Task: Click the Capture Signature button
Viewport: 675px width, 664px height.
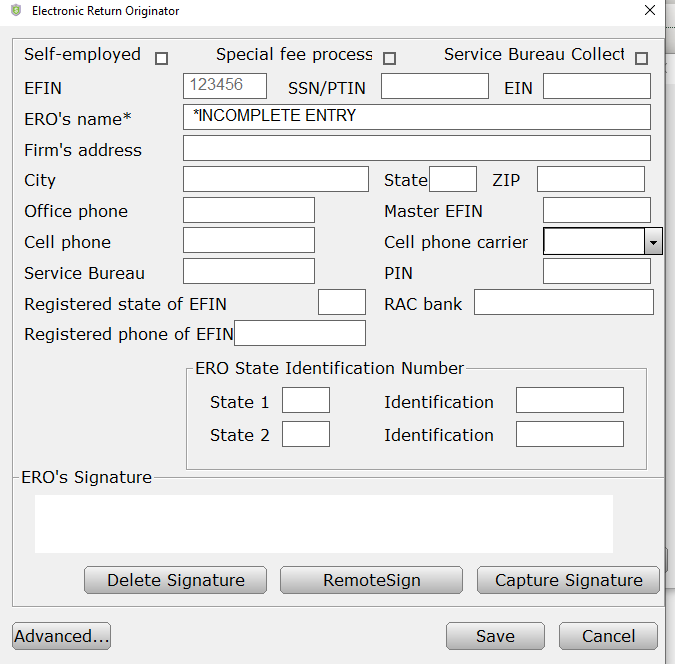Action: (x=568, y=580)
